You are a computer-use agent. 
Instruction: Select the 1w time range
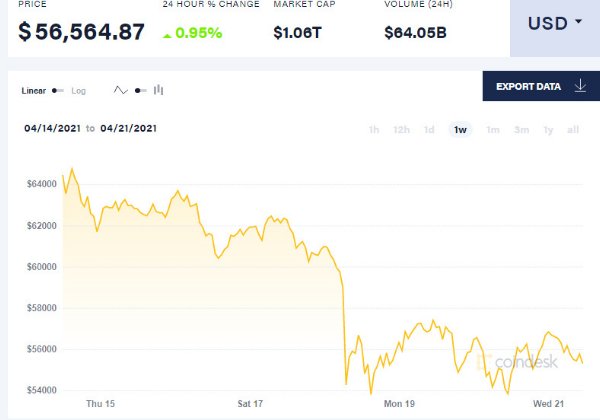pyautogui.click(x=460, y=129)
